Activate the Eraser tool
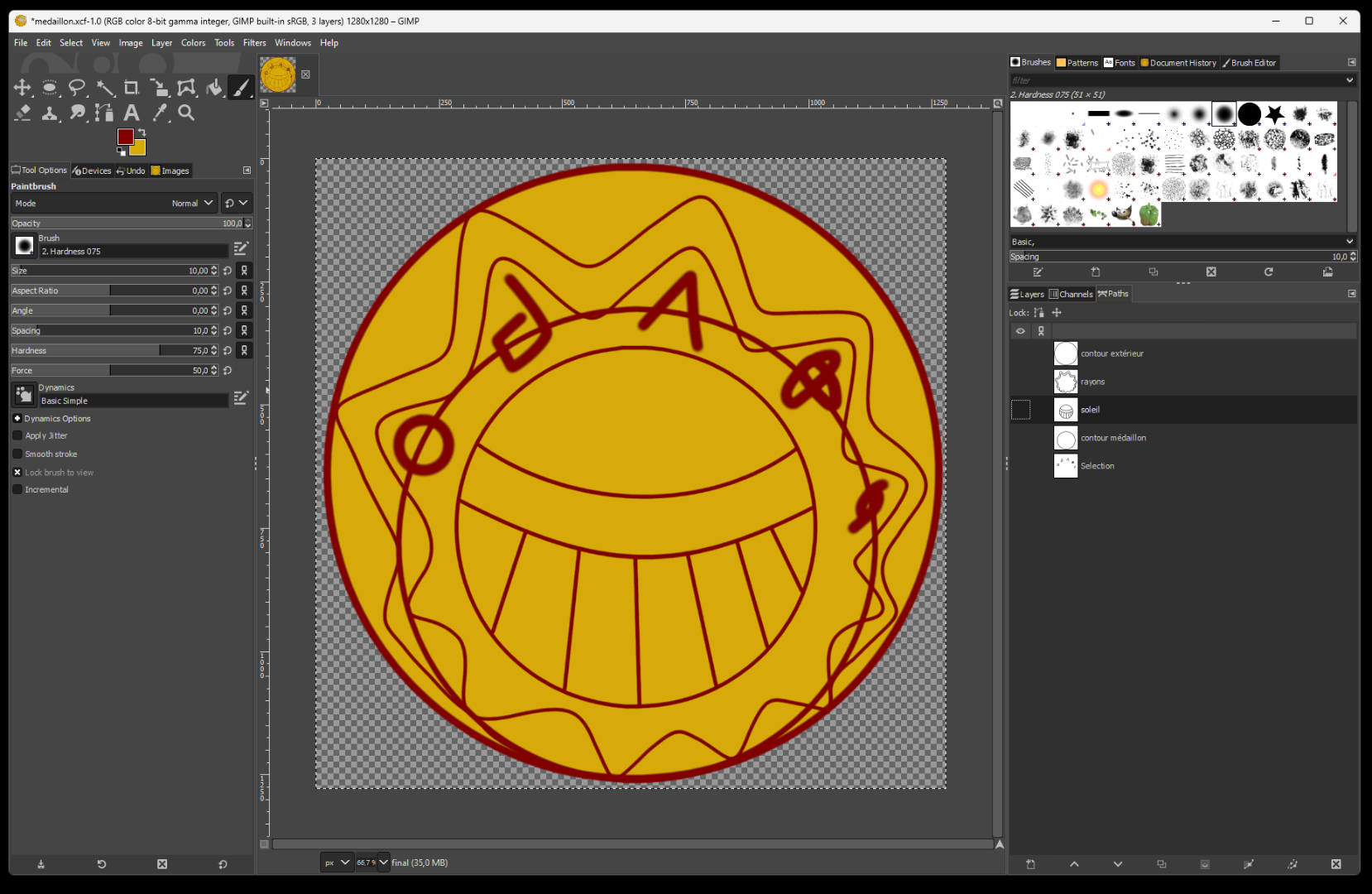Image resolution: width=1372 pixels, height=894 pixels. (x=22, y=113)
